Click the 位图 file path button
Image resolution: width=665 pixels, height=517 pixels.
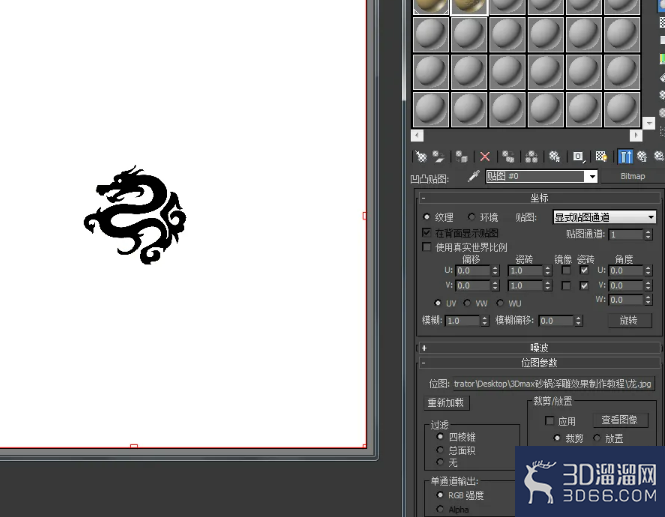(x=553, y=384)
